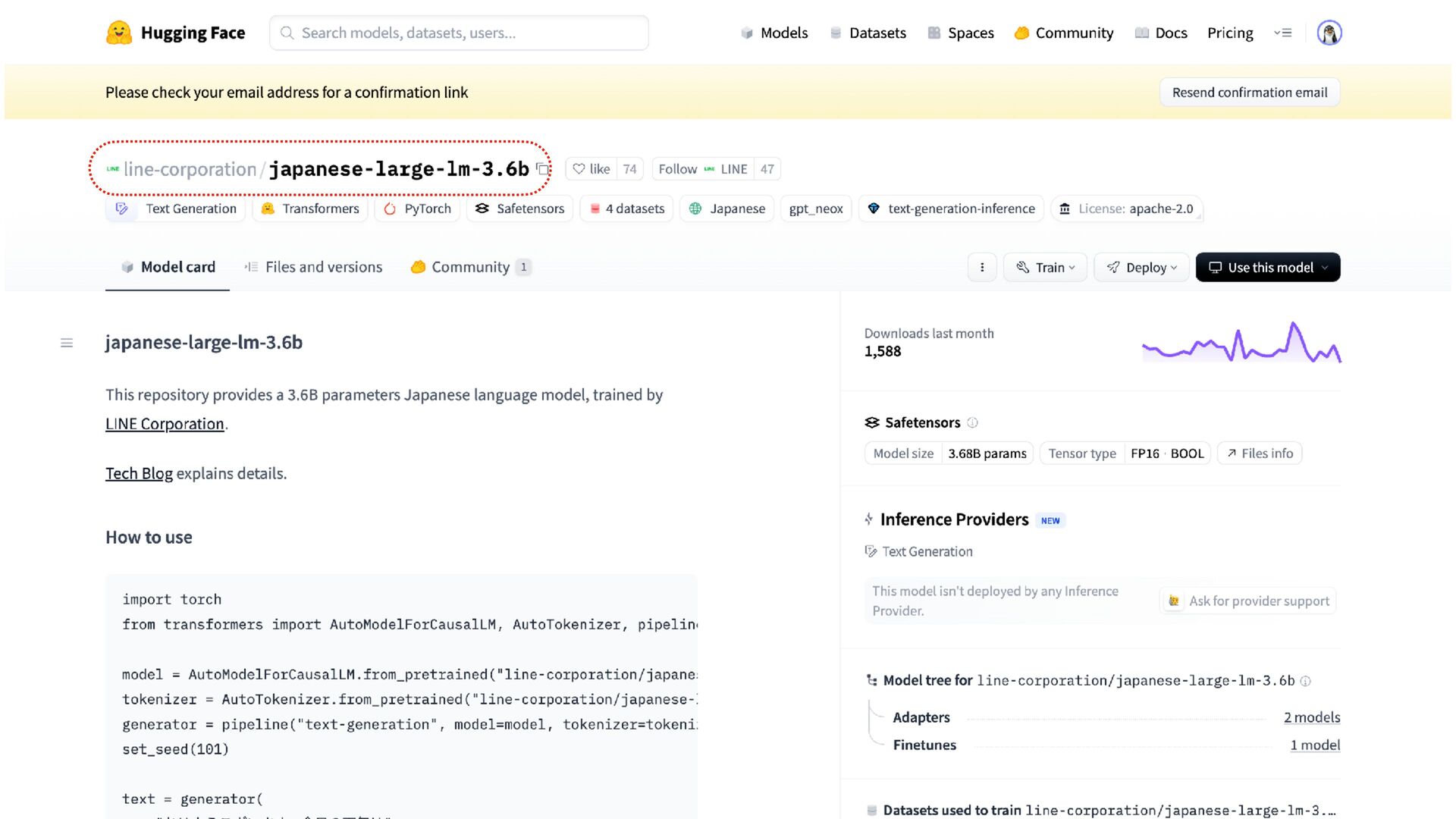Viewport: 1456px width, 819px height.
Task: Switch to the Community tab
Action: click(471, 267)
